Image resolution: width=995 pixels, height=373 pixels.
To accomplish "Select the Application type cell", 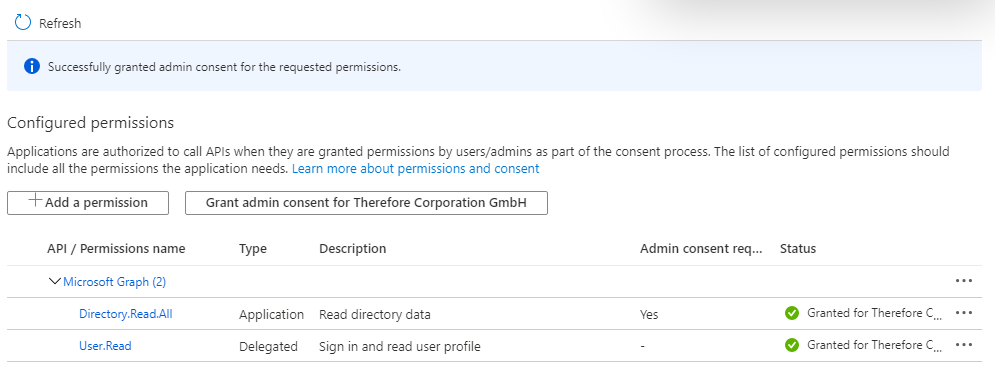I will pyautogui.click(x=272, y=315).
